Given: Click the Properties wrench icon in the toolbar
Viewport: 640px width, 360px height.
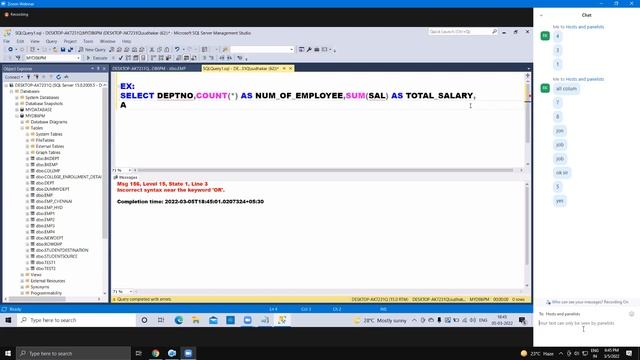Looking at the screenshot, I should tap(309, 49).
